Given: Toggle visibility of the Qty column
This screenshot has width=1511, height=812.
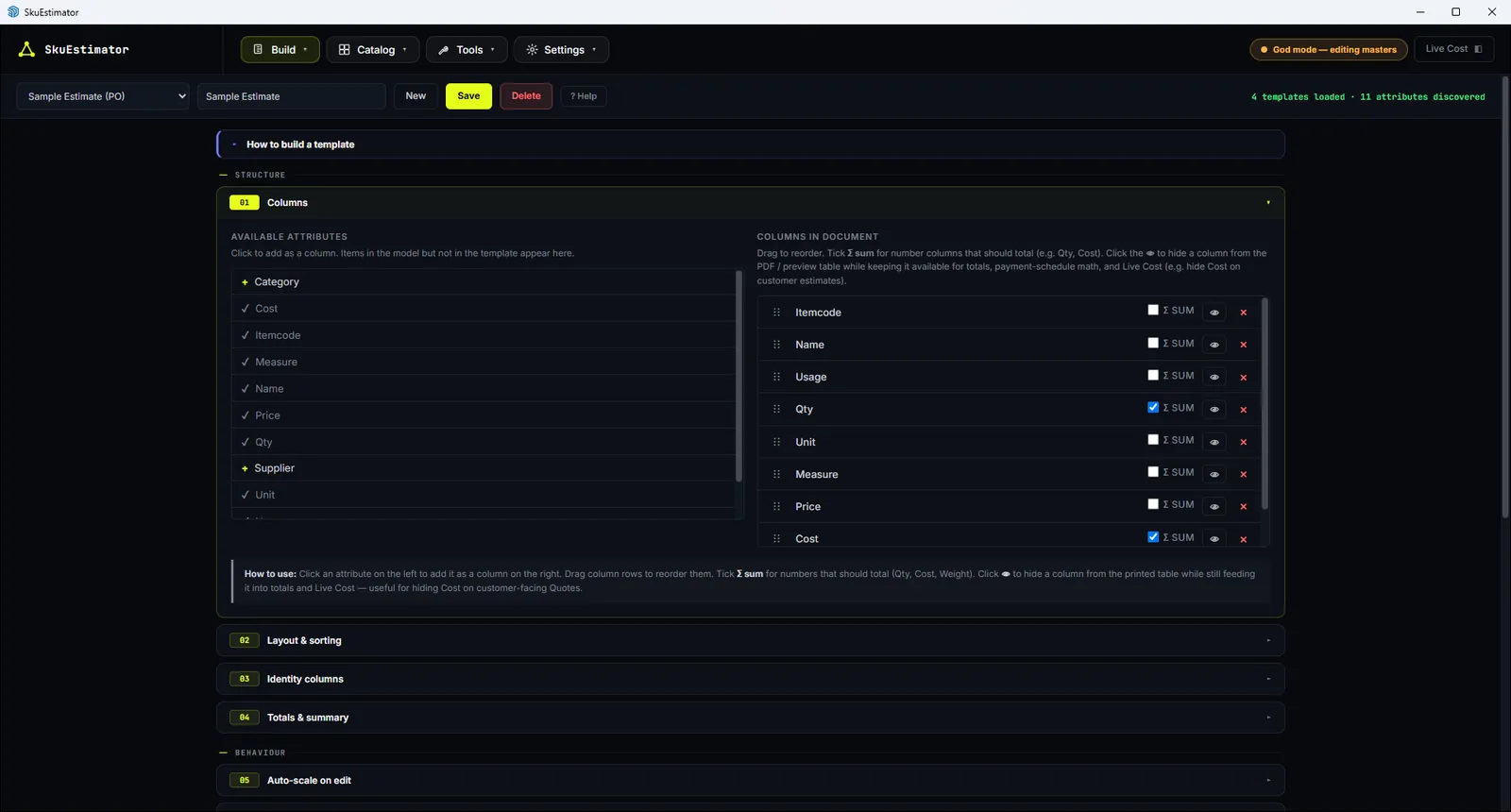Looking at the screenshot, I should click(x=1214, y=409).
